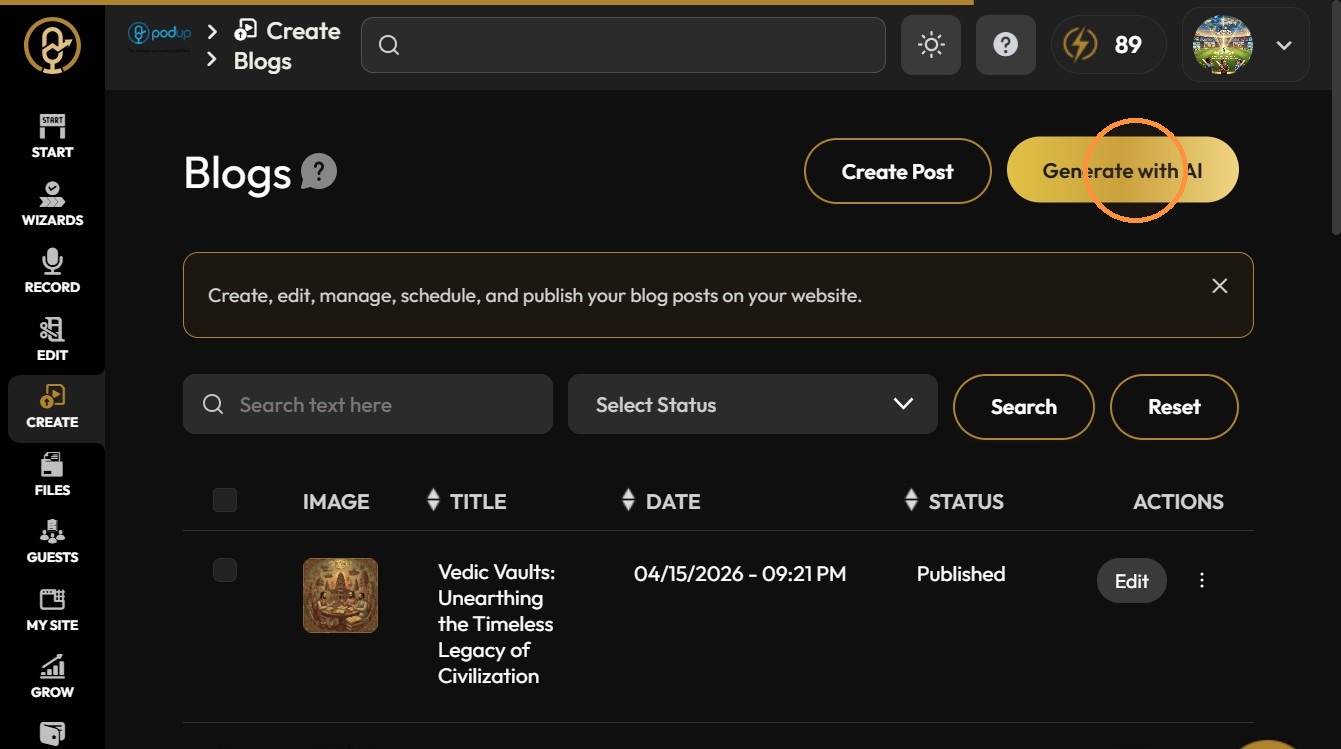Screen dimensions: 1341x749
Task: Expand the Select Status dropdown
Action: pyautogui.click(x=753, y=404)
